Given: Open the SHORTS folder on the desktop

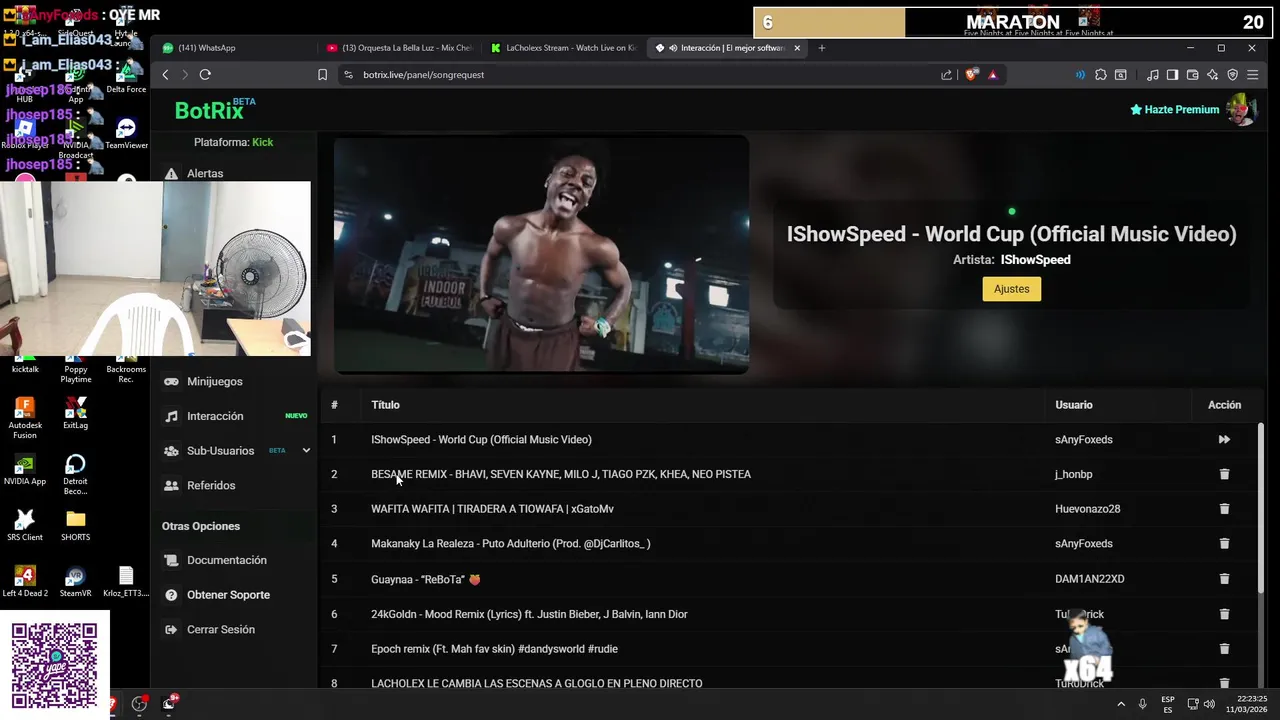Looking at the screenshot, I should pos(75,526).
